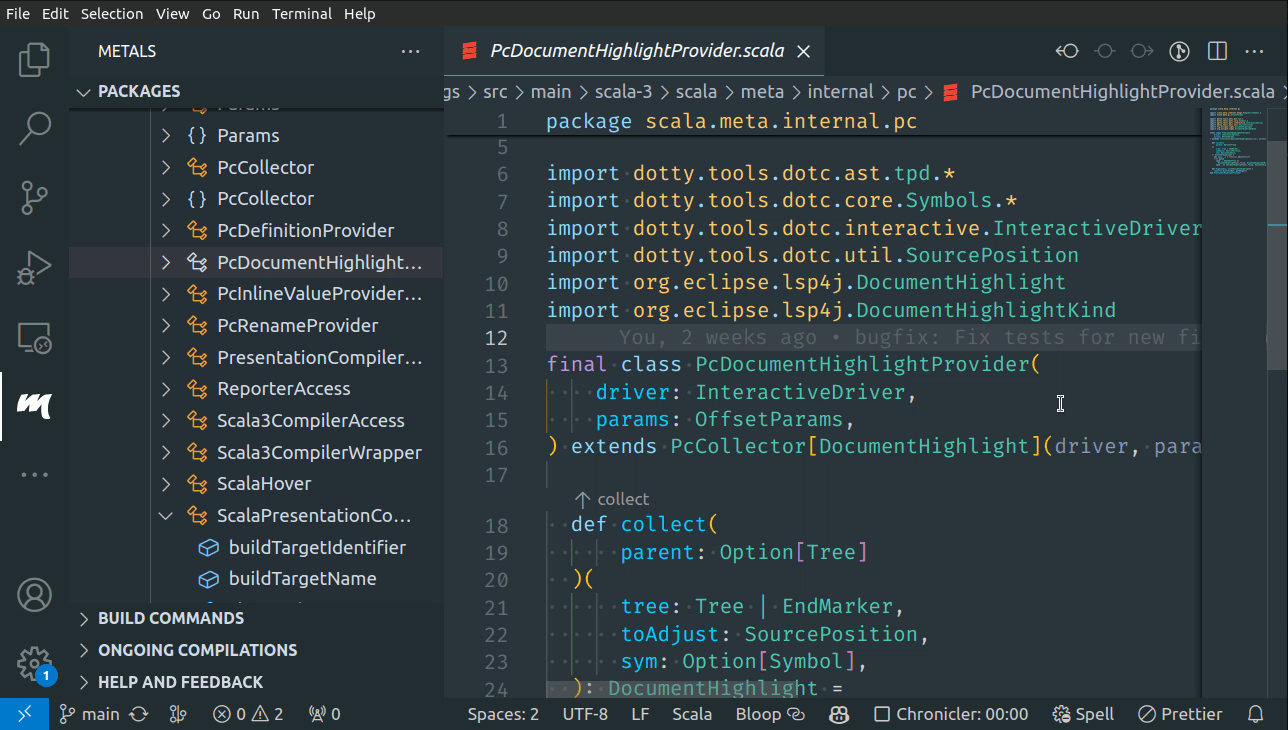Open Metals panel more actions menu
This screenshot has height=730, width=1288.
pos(410,51)
